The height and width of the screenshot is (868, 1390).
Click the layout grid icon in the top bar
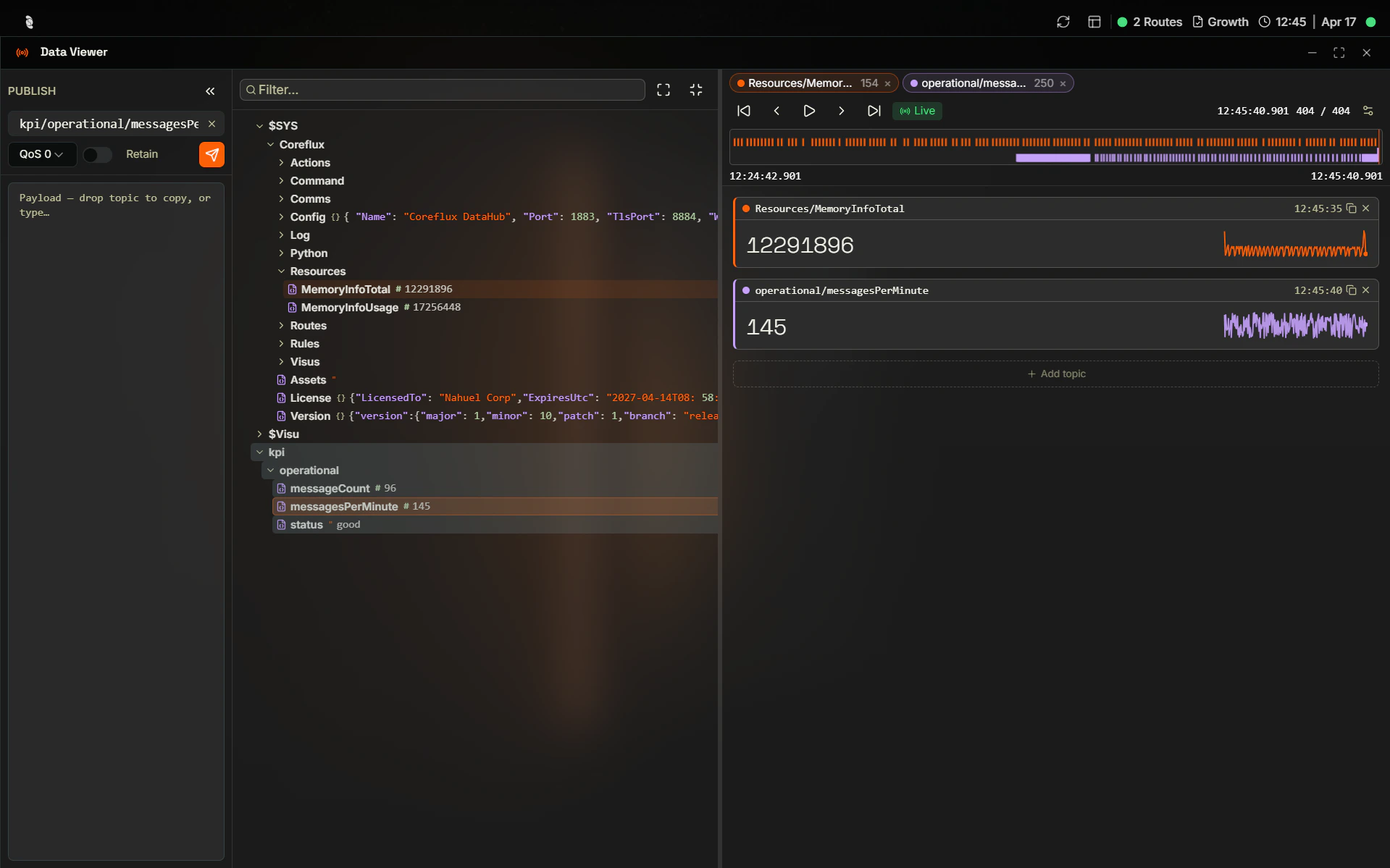click(x=1094, y=22)
